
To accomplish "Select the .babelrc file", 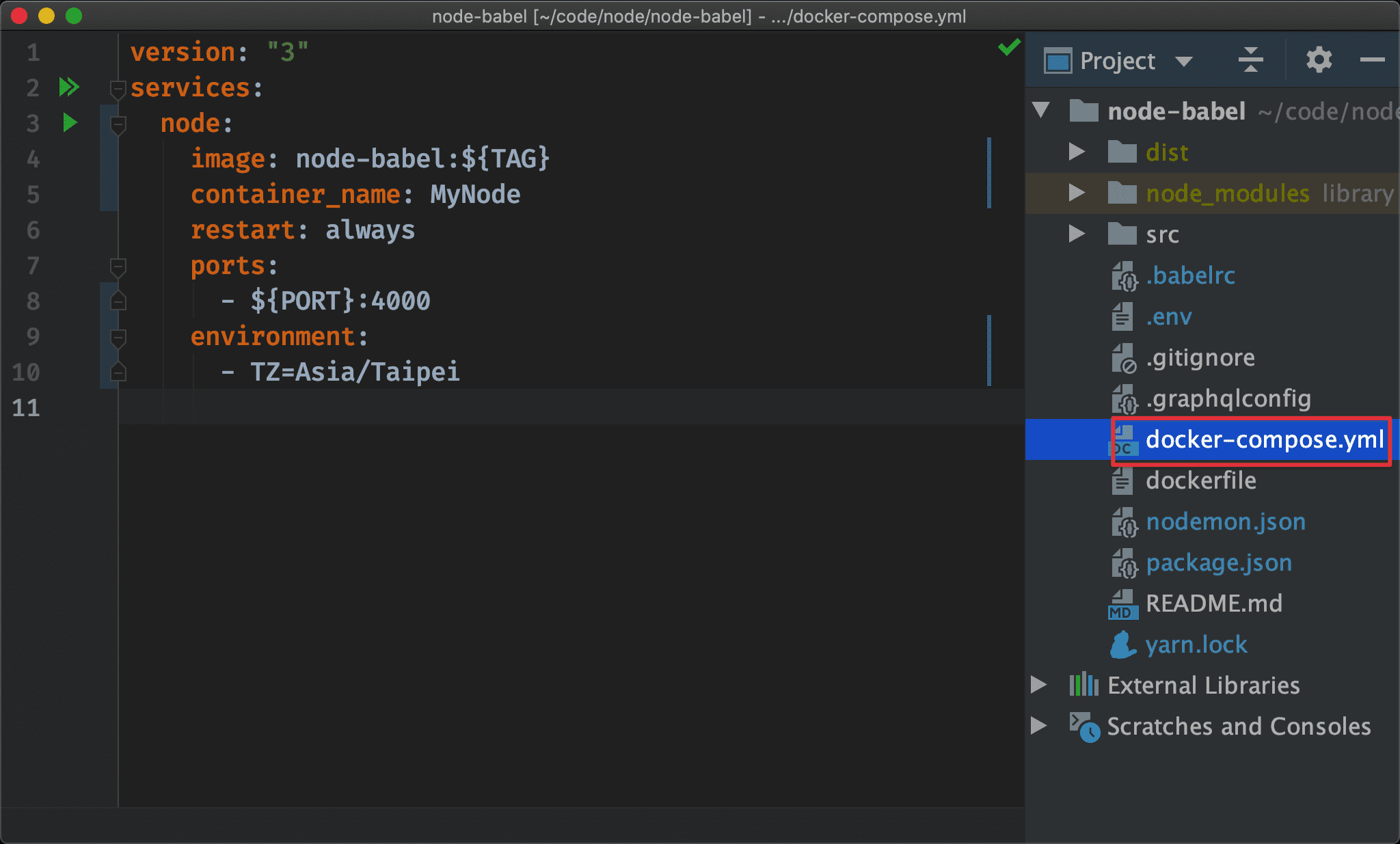I will [x=1191, y=275].
